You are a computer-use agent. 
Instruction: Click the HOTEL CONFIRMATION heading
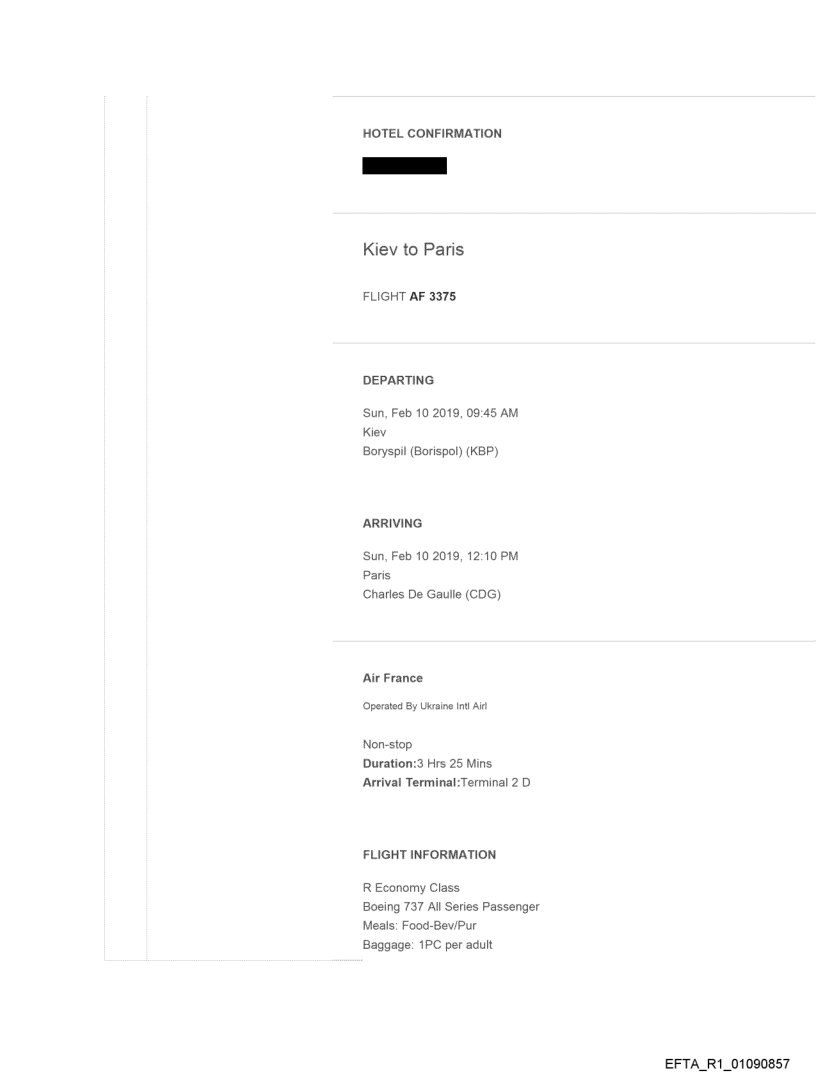tap(432, 134)
